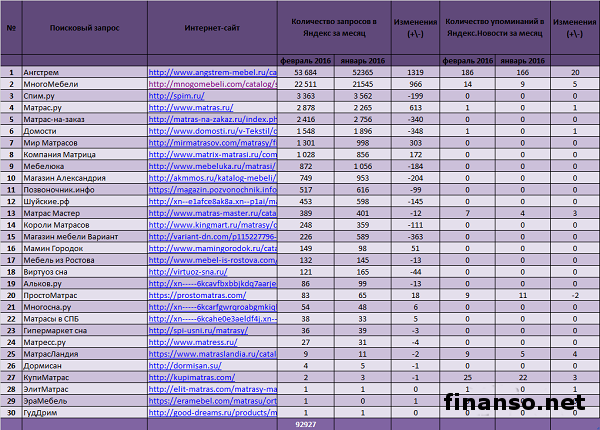Click the total cell showing 92927
The width and height of the screenshot is (600, 430).
click(x=306, y=424)
